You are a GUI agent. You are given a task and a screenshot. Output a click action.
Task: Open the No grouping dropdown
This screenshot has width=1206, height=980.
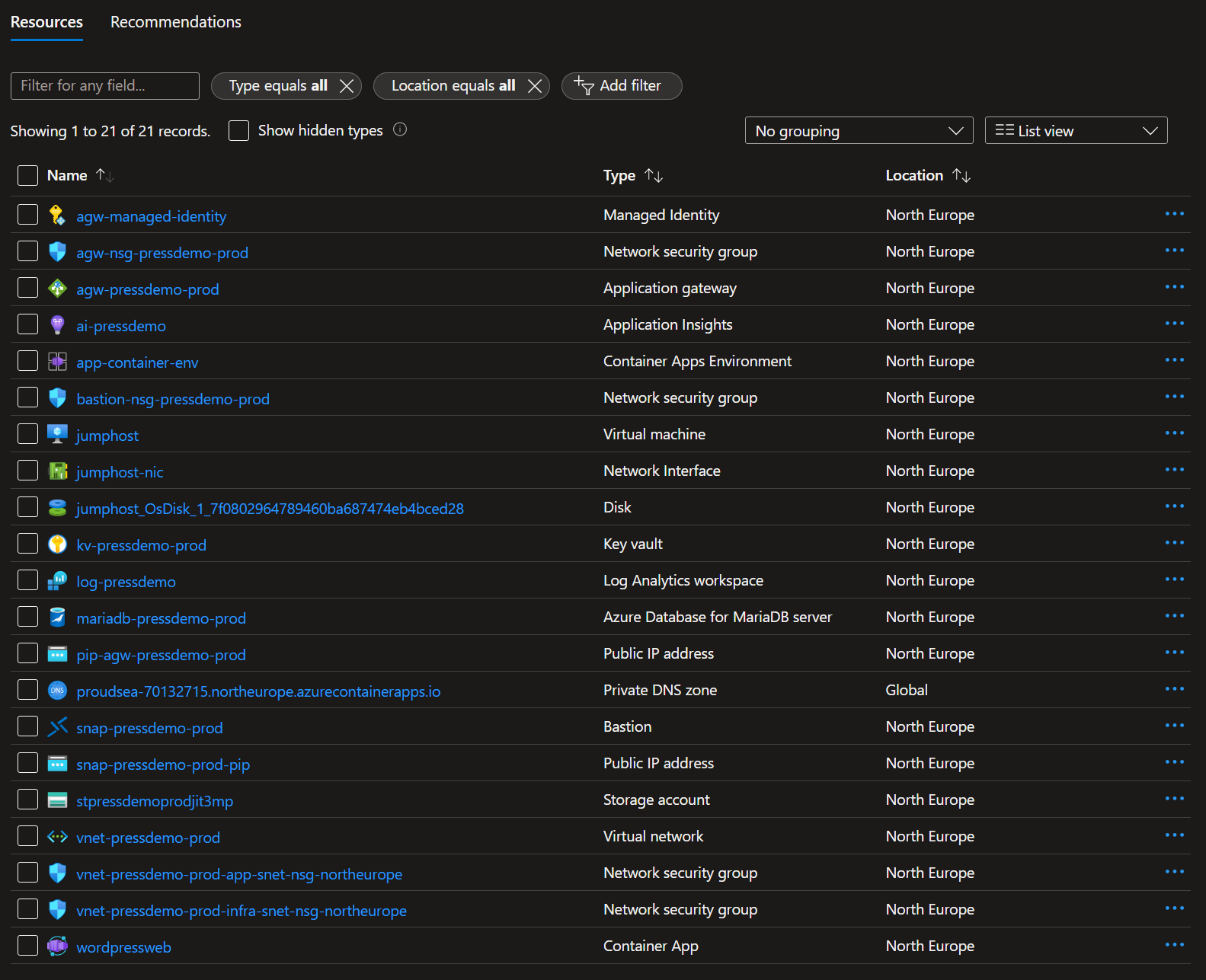click(x=859, y=130)
